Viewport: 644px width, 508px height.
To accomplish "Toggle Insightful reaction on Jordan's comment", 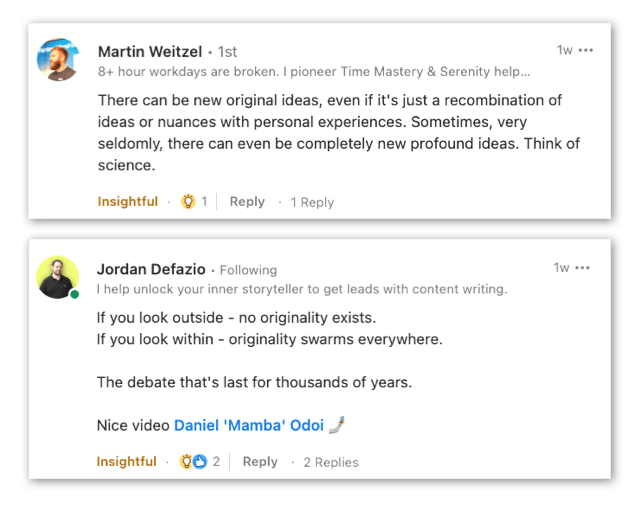I will (x=126, y=461).
